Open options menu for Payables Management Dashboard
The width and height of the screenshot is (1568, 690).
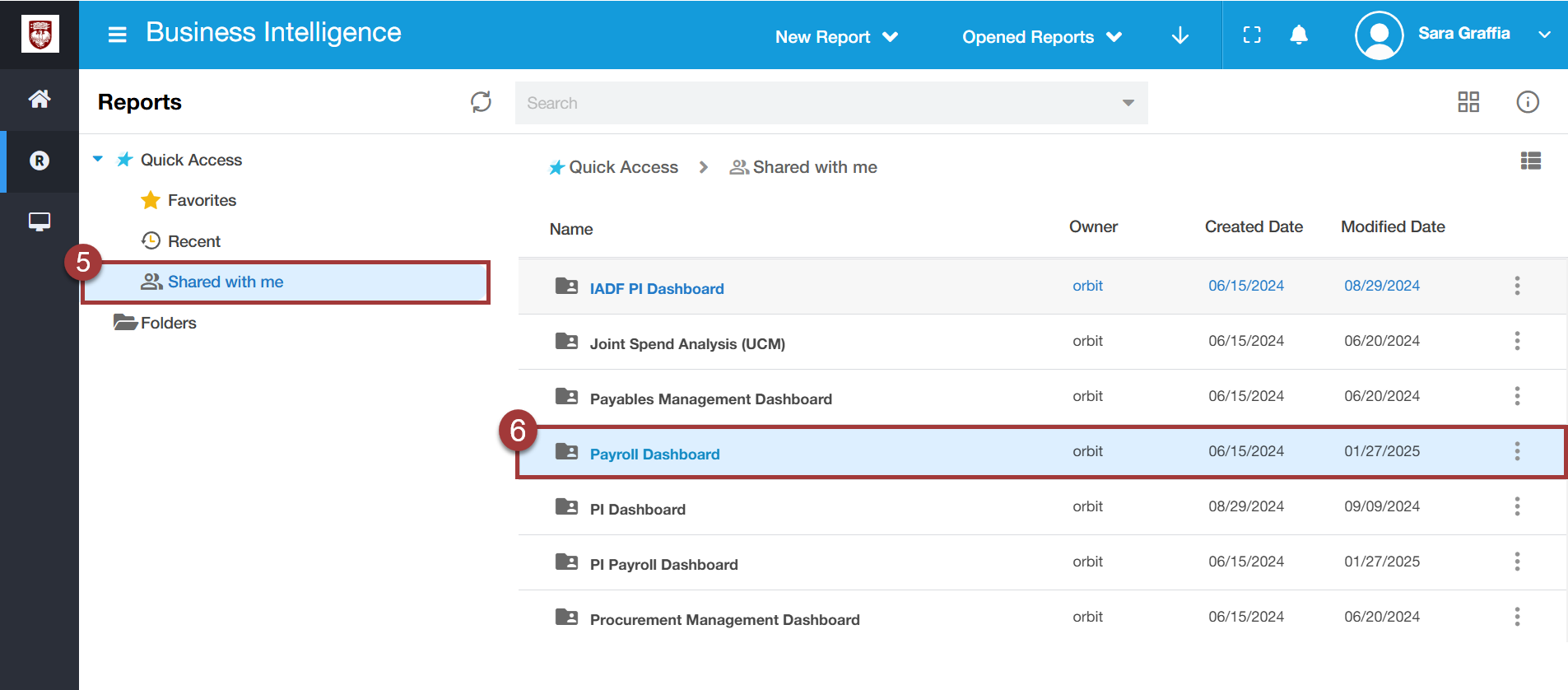tap(1517, 396)
